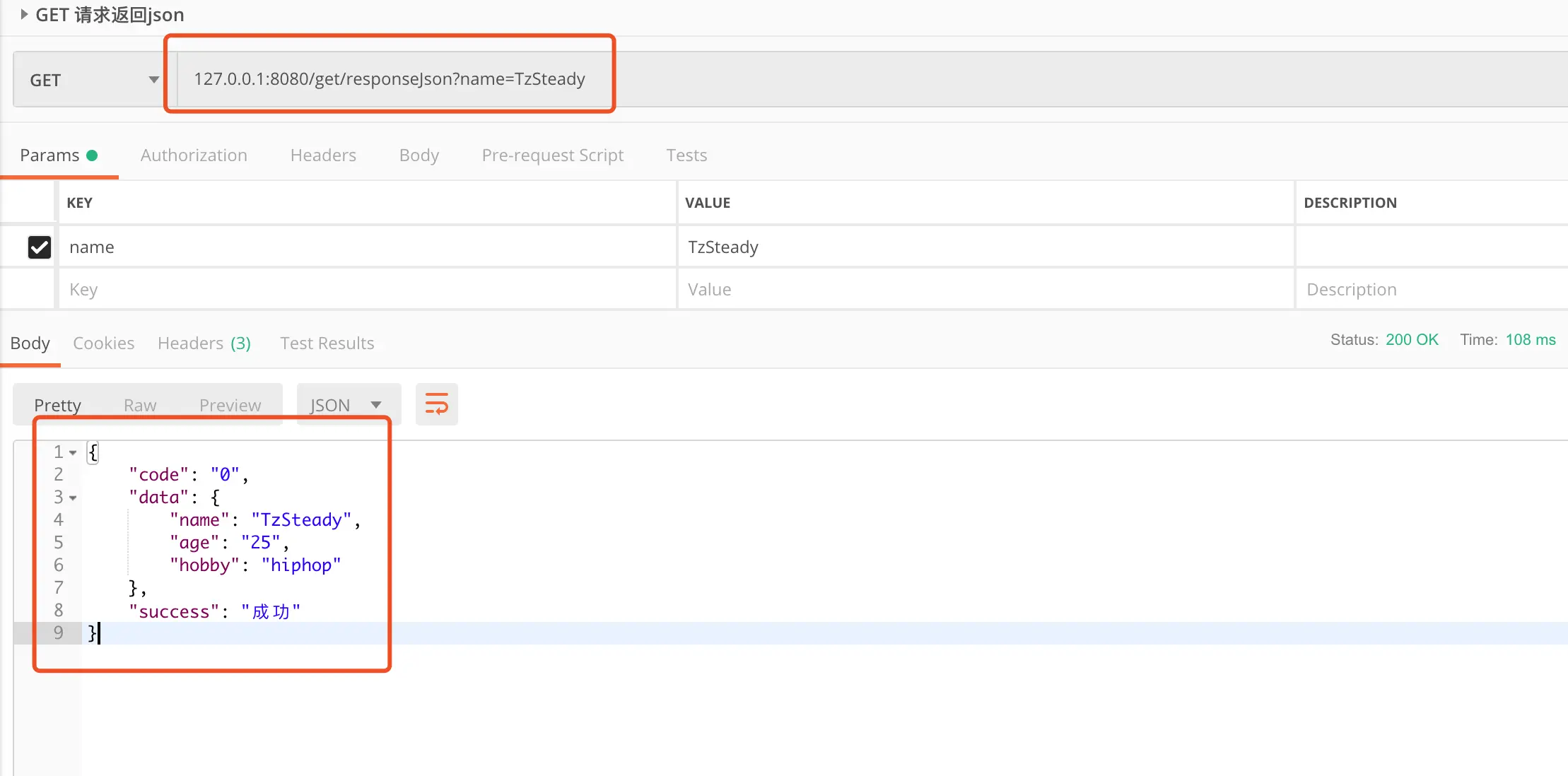1568x776 pixels.
Task: Open the Tests tab
Action: click(686, 155)
